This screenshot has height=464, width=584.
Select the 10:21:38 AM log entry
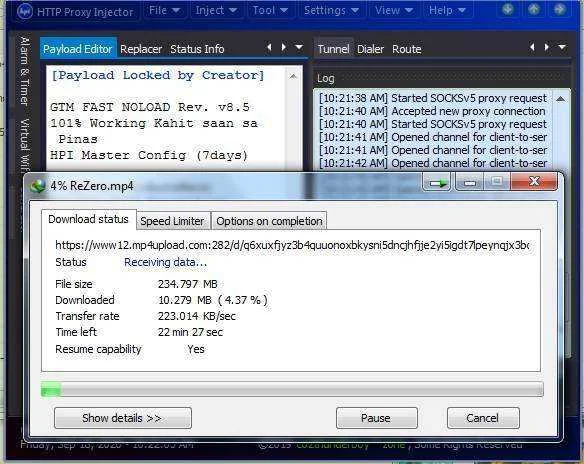tap(433, 98)
